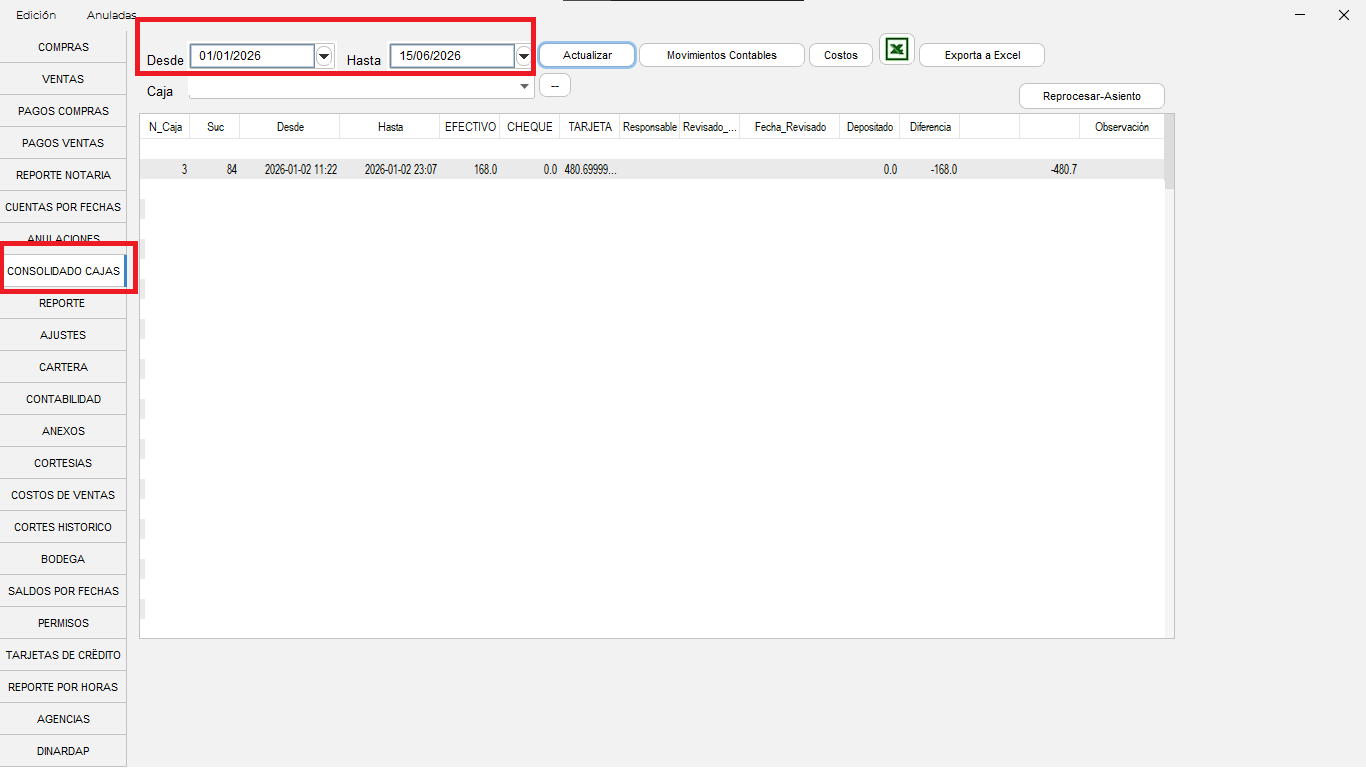This screenshot has width=1366, height=768.
Task: Open the Desde date picker arrow
Action: [324, 56]
